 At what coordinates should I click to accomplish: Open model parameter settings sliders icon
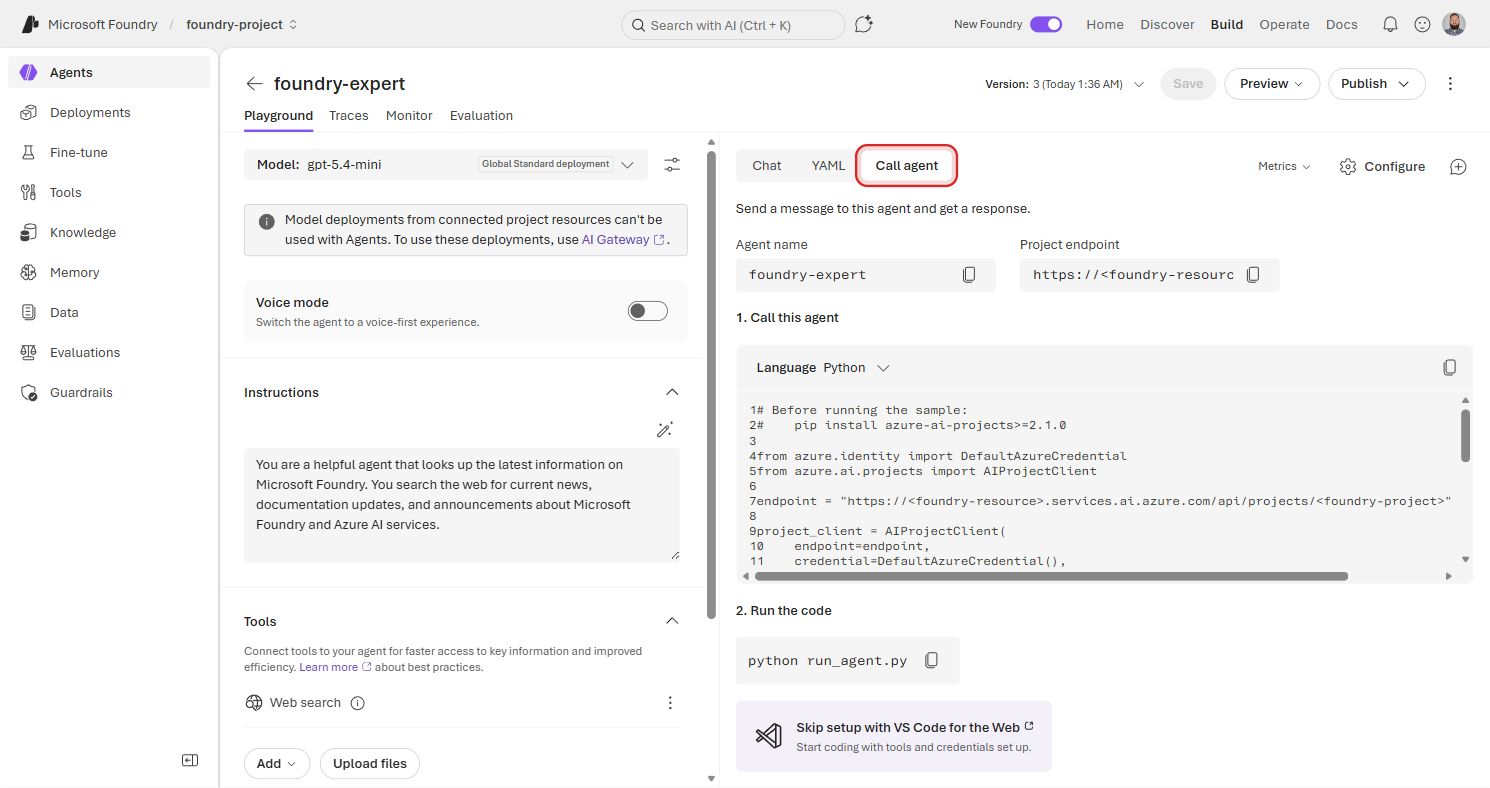tap(672, 165)
